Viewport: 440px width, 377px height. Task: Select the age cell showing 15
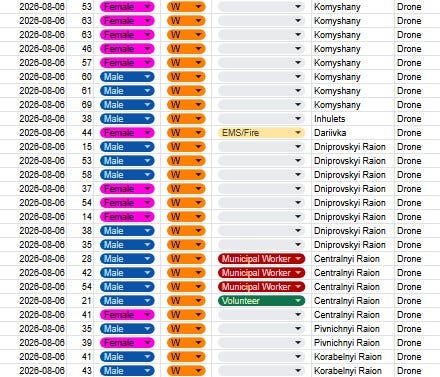[80, 147]
